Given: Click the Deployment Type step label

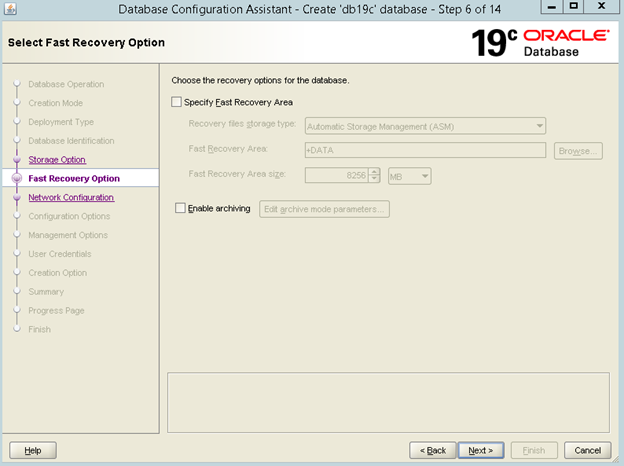Looking at the screenshot, I should pyautogui.click(x=61, y=122).
